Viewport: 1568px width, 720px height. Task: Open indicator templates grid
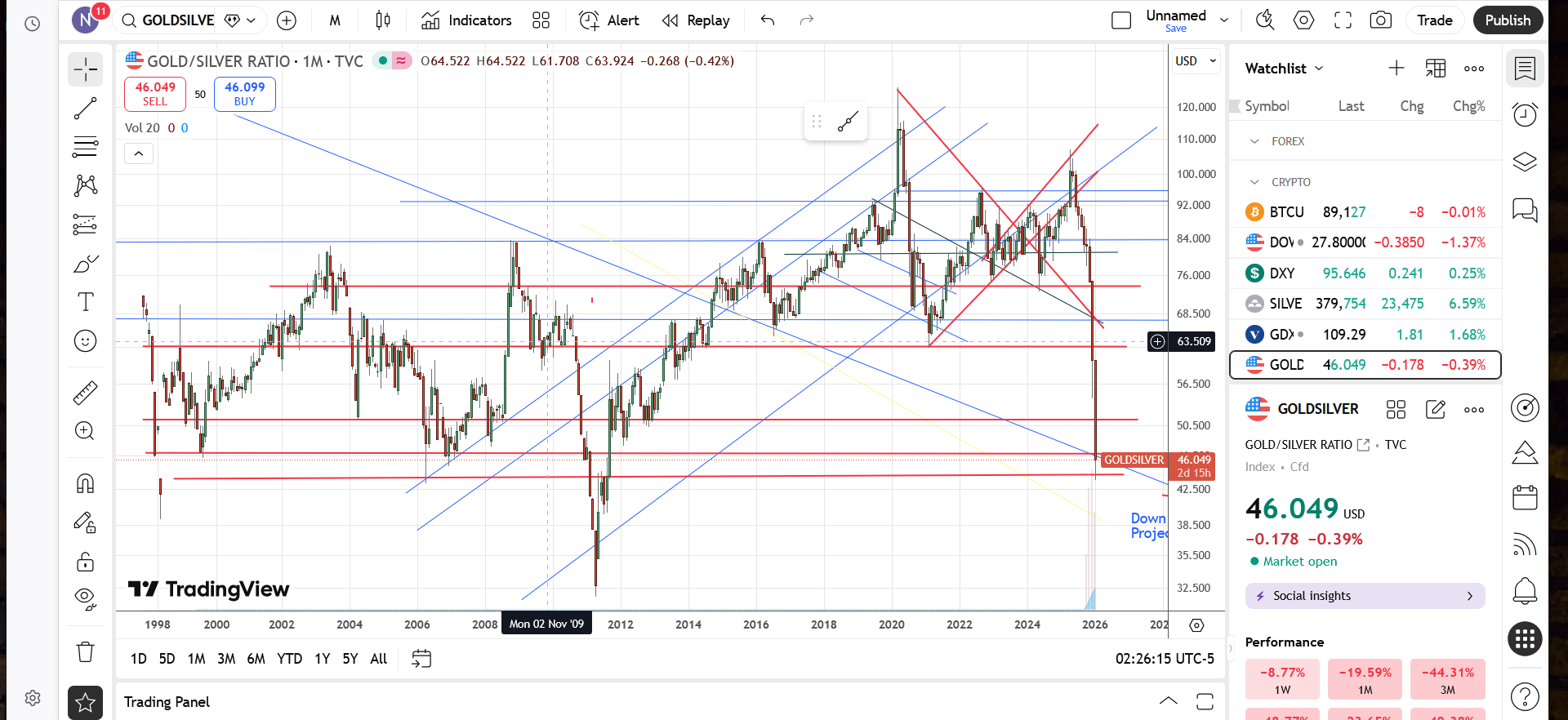541,20
